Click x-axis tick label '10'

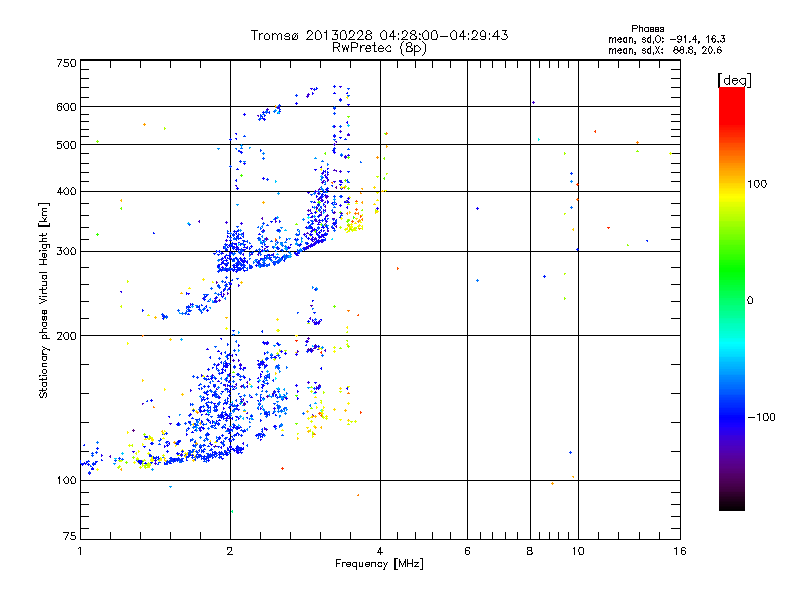click(578, 551)
